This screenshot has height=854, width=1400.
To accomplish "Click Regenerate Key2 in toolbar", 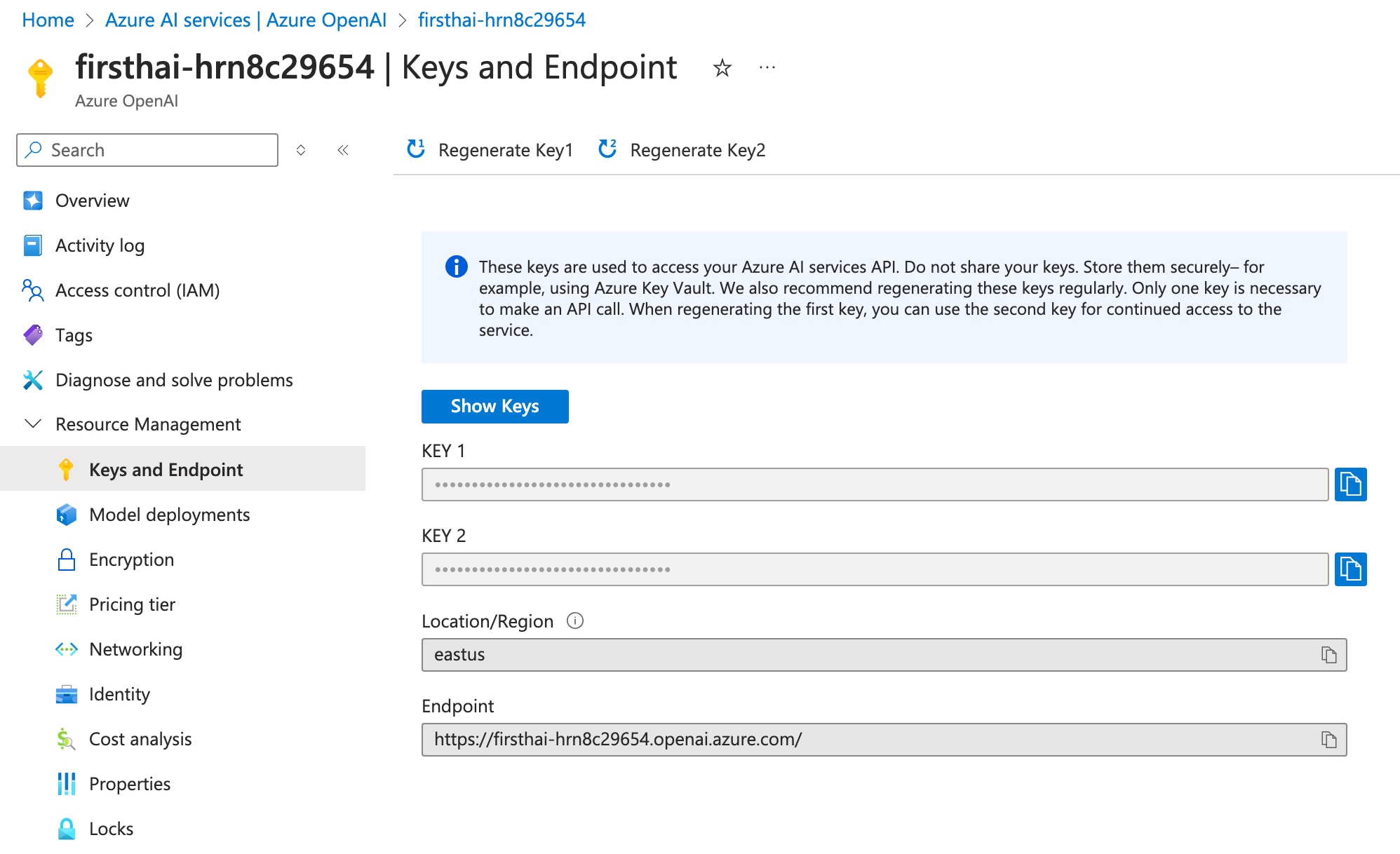I will click(x=682, y=150).
